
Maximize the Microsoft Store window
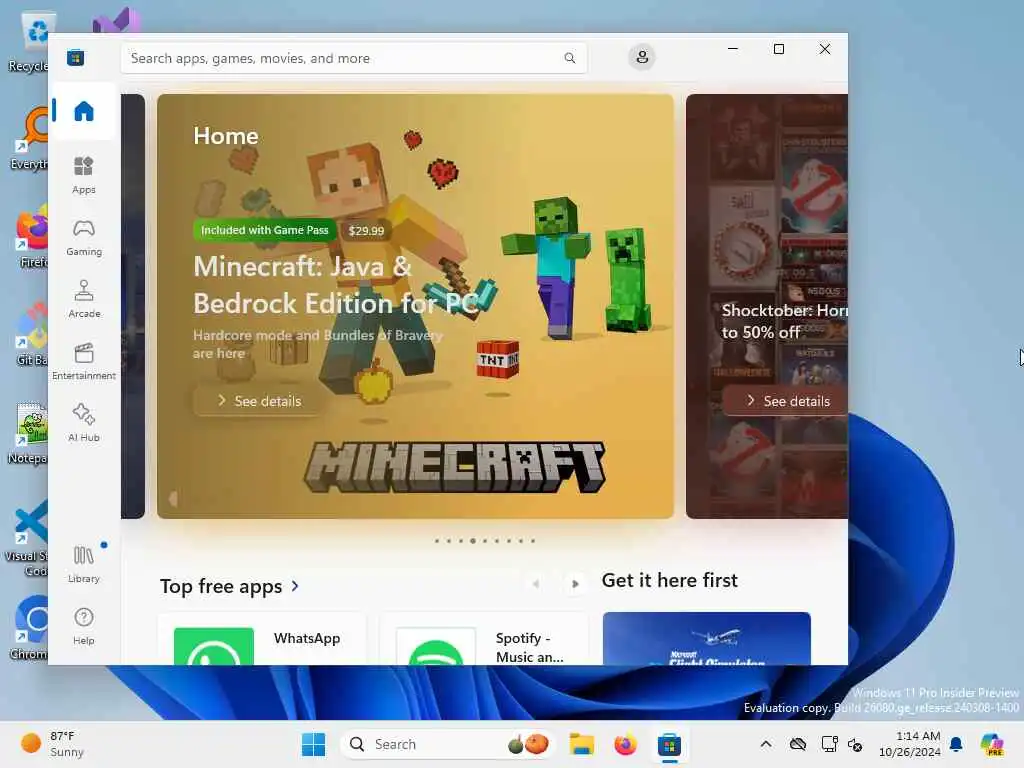[x=778, y=49]
